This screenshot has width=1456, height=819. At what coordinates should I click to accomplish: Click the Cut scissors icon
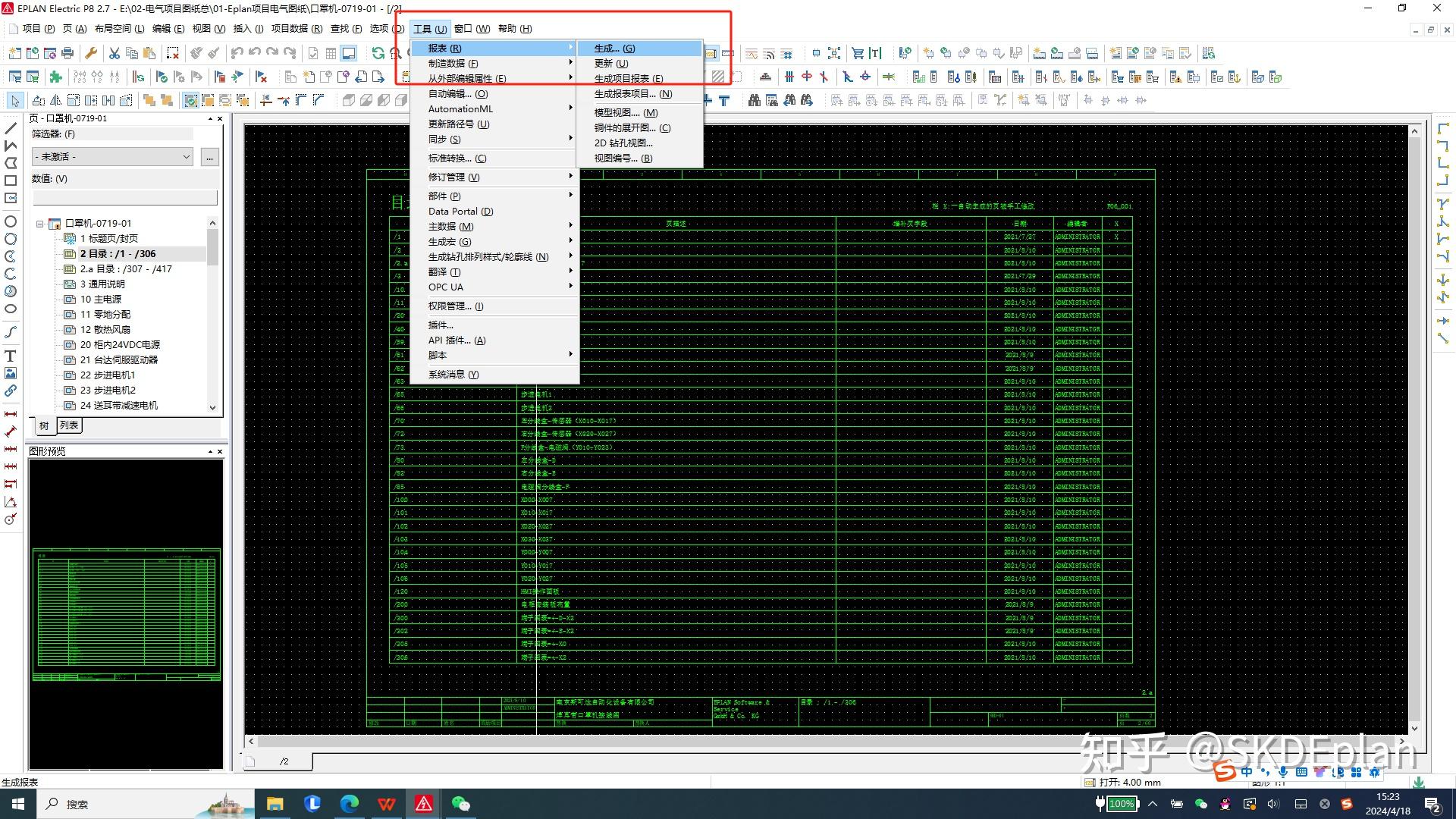114,53
